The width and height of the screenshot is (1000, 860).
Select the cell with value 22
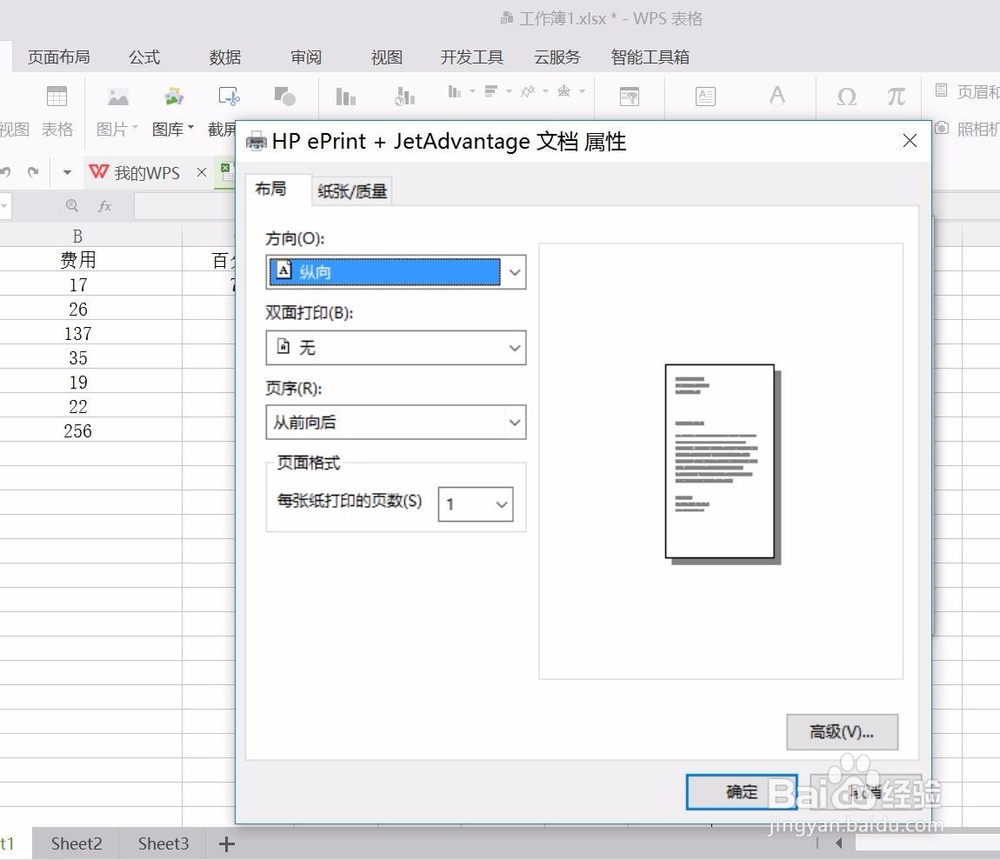[x=78, y=406]
